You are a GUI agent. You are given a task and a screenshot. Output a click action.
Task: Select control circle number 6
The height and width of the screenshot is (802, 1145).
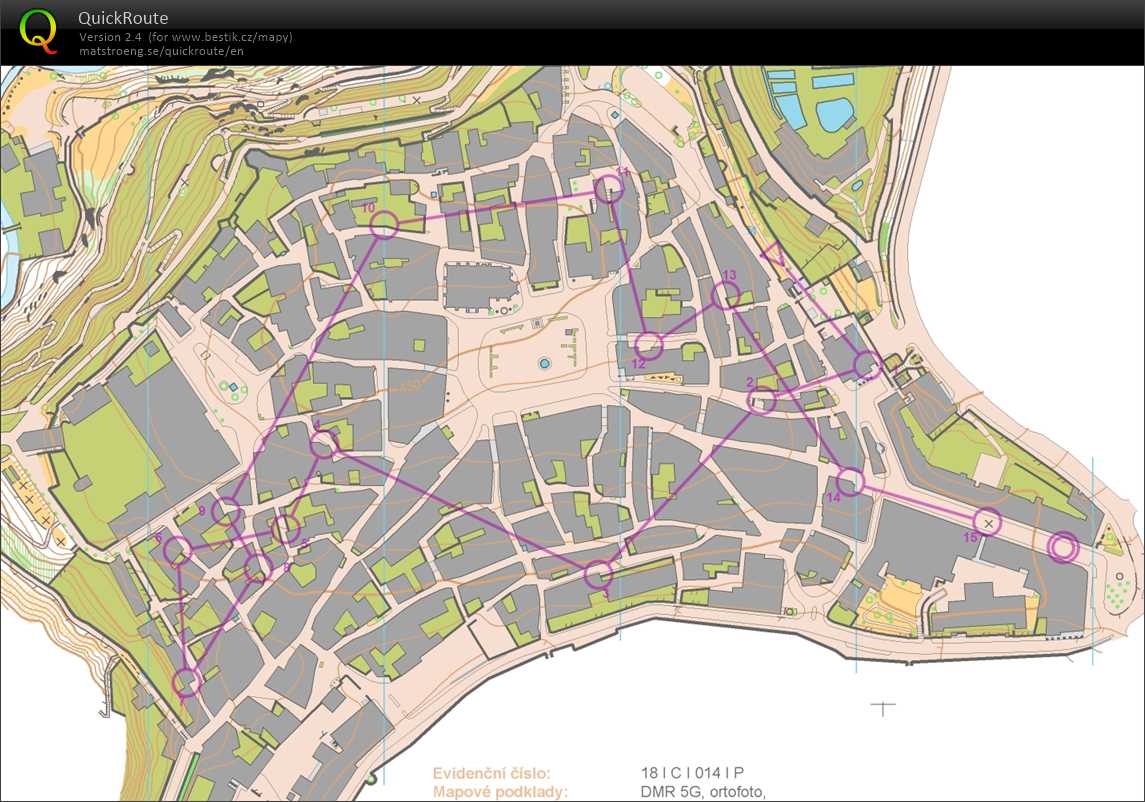point(177,549)
